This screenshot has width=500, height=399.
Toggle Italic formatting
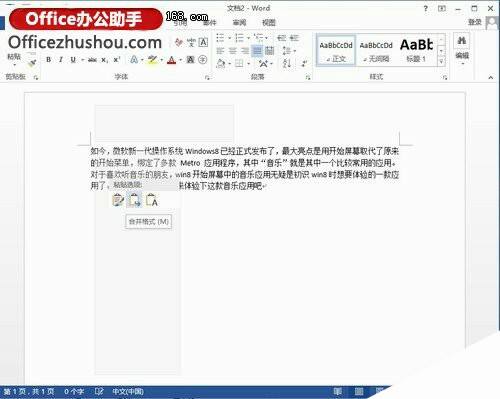(x=61, y=60)
